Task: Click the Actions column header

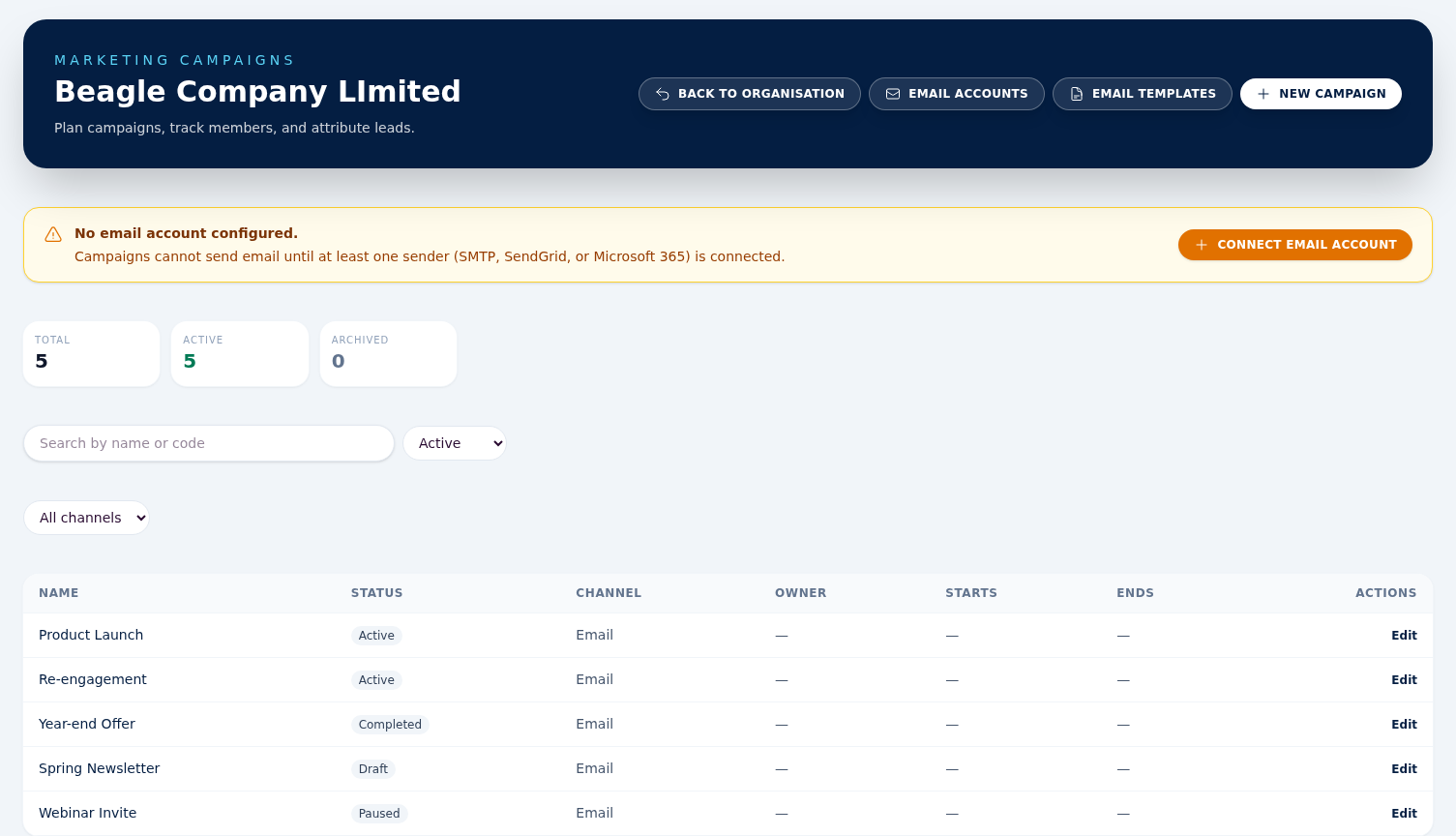Action: (x=1385, y=593)
